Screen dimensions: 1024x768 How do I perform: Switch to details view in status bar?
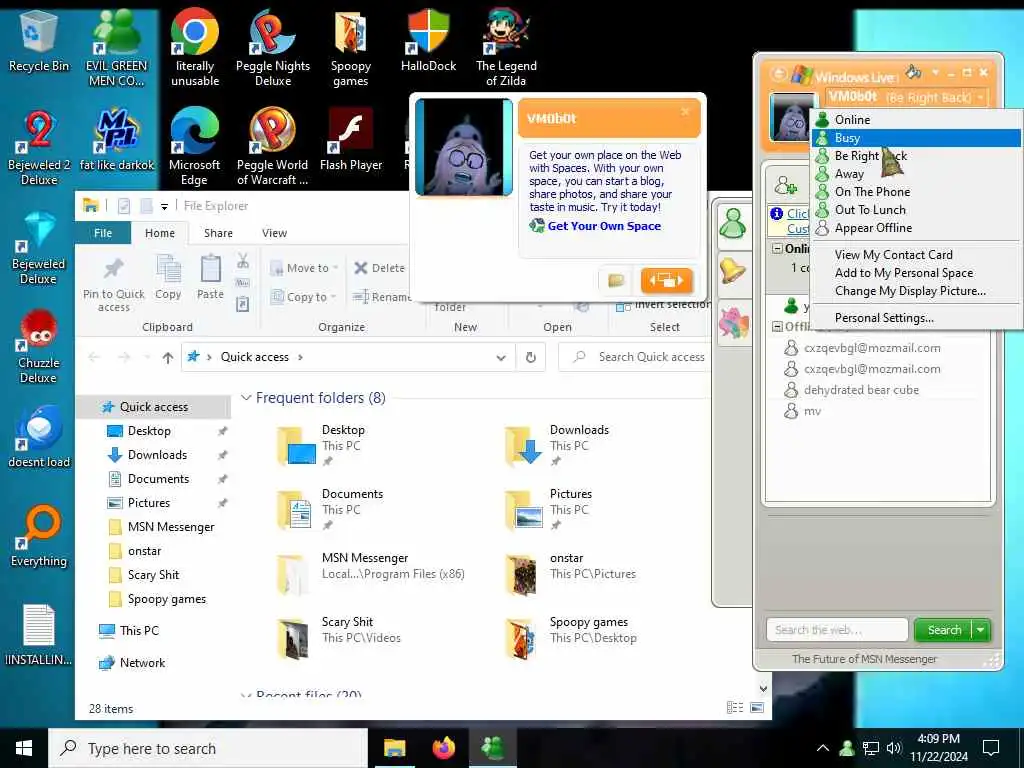pyautogui.click(x=735, y=707)
